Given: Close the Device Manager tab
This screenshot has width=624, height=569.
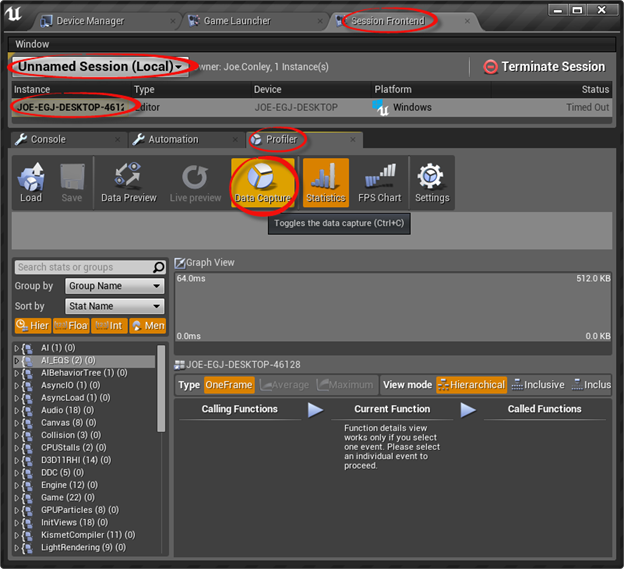Looking at the screenshot, I should click(173, 21).
